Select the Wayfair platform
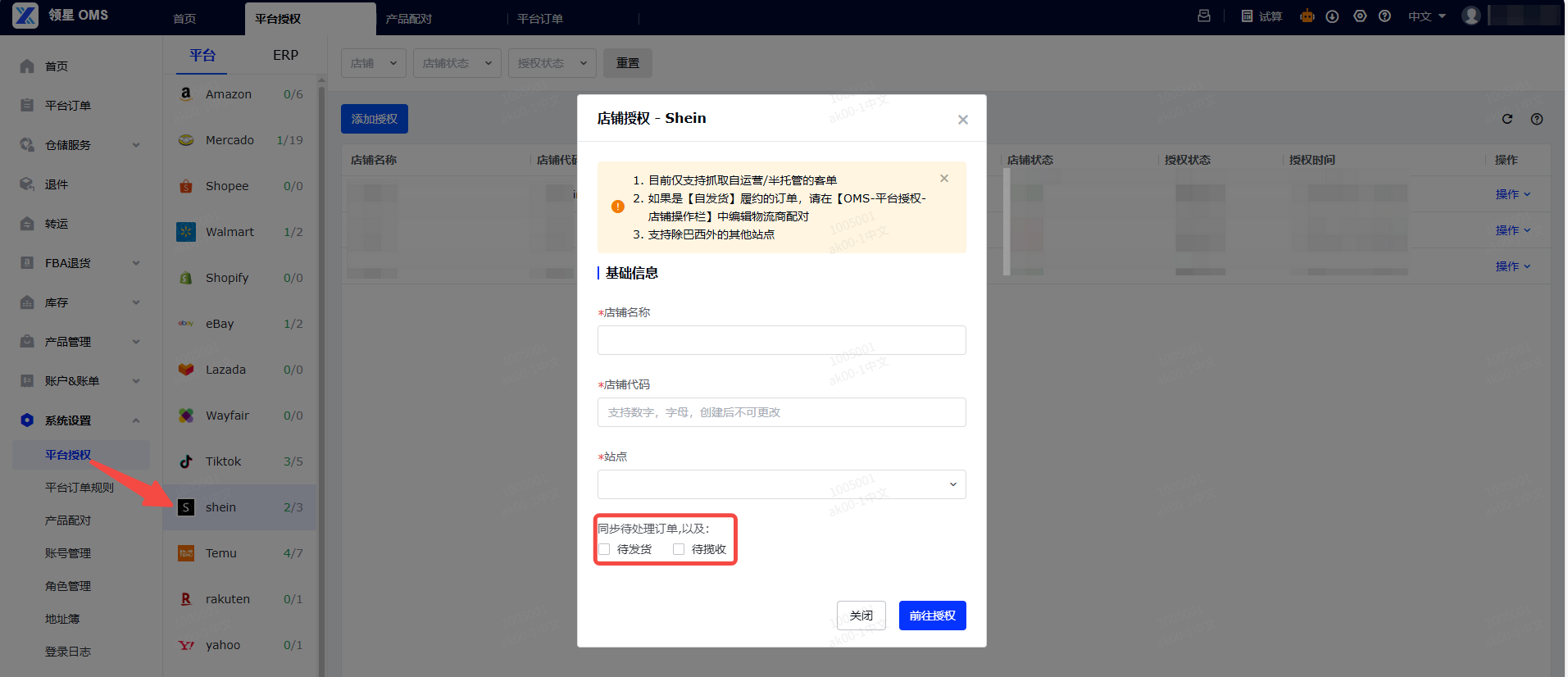1568x677 pixels. (x=239, y=416)
